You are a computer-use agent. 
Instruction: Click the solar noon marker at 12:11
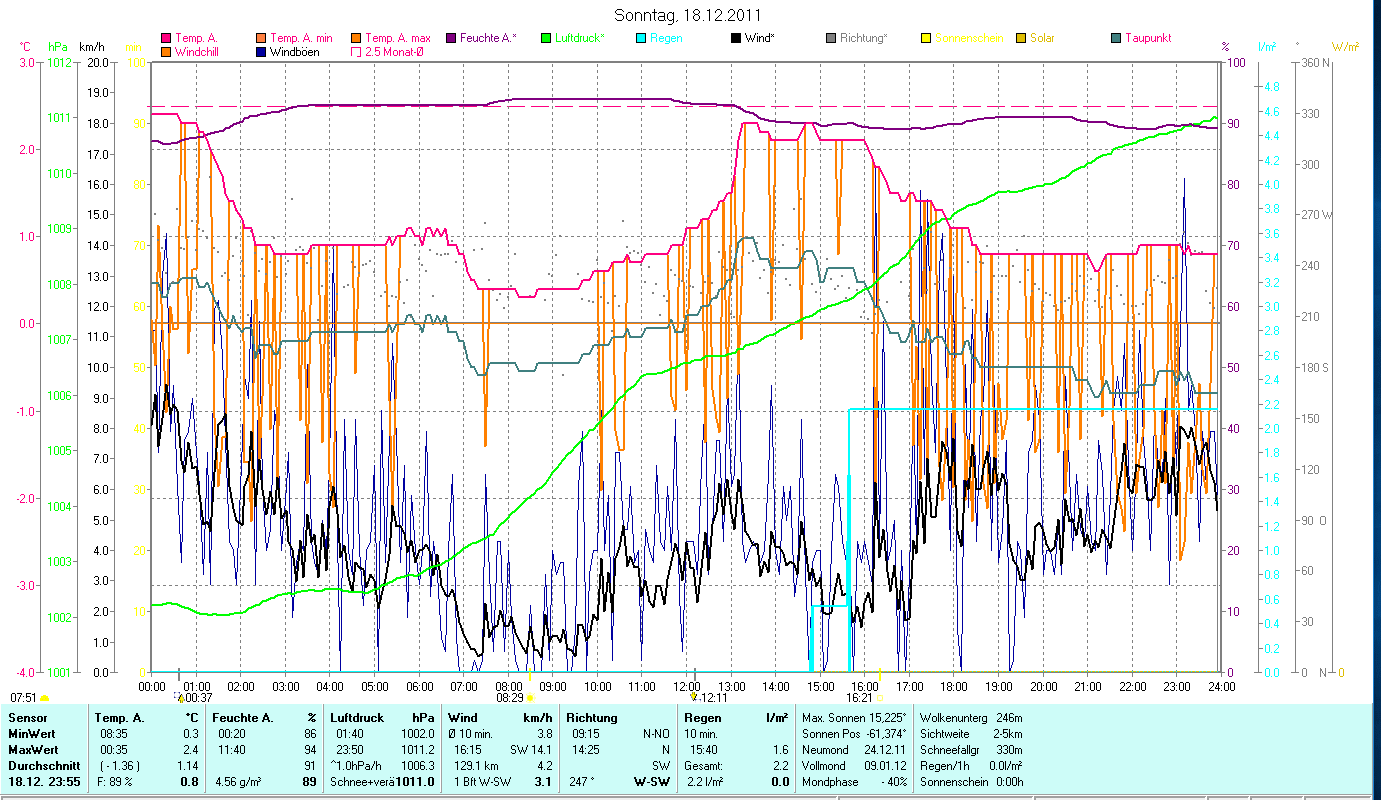[694, 696]
